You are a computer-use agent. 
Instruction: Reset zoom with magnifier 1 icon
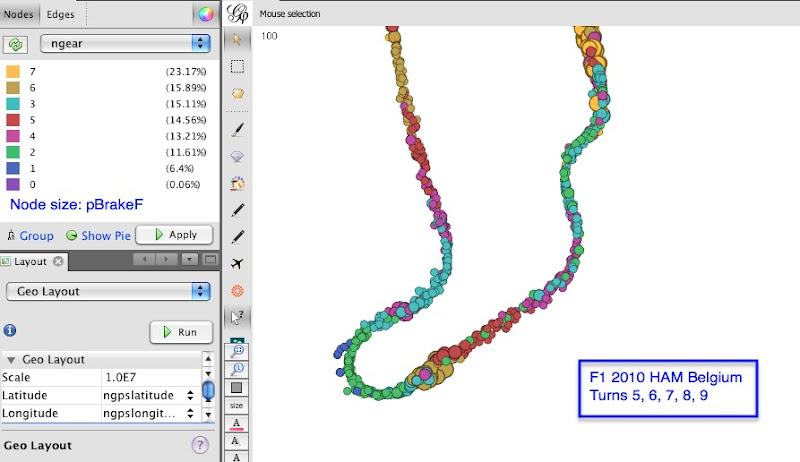237,369
